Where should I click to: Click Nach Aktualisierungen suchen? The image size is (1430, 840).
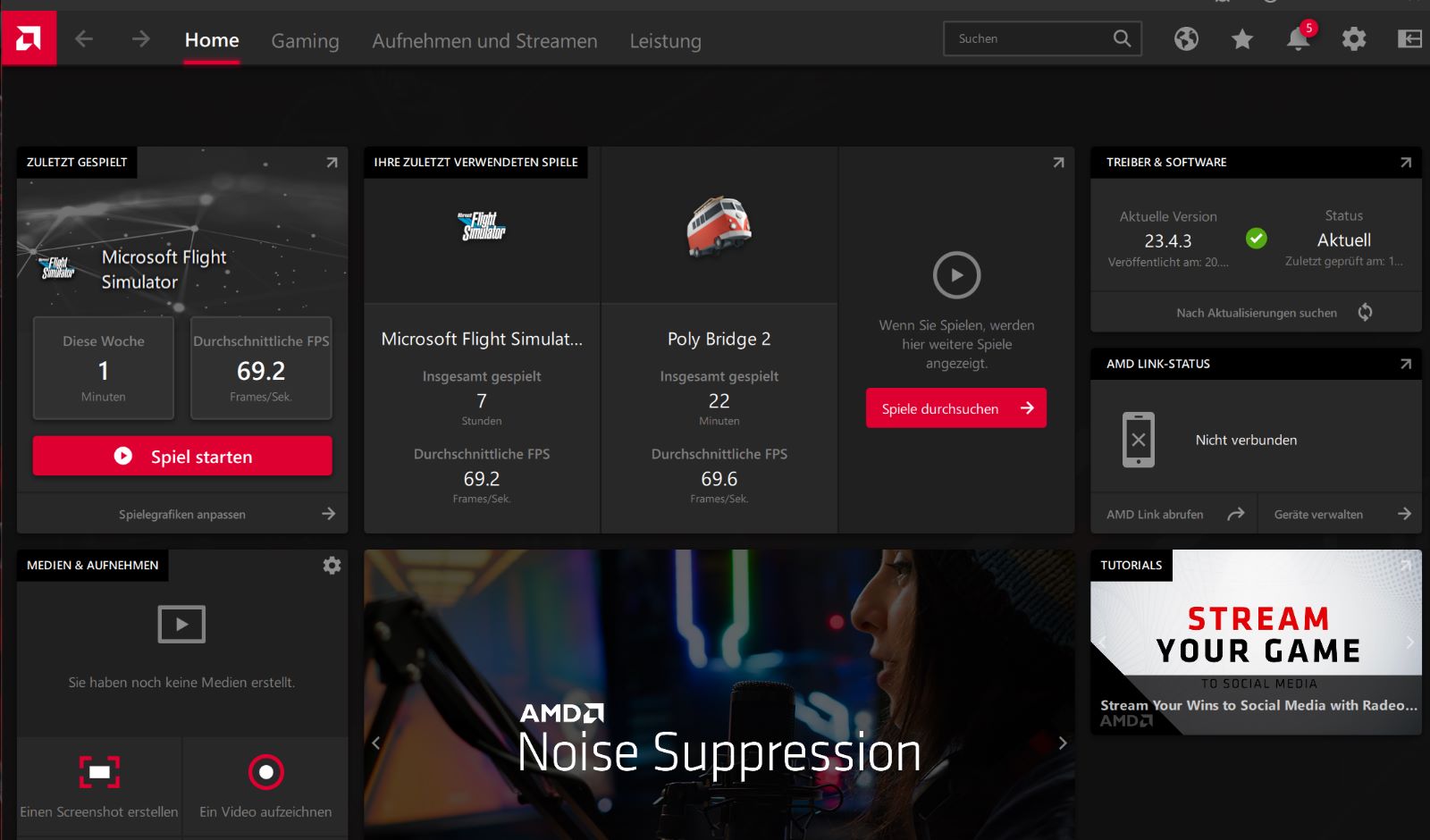[x=1256, y=313]
